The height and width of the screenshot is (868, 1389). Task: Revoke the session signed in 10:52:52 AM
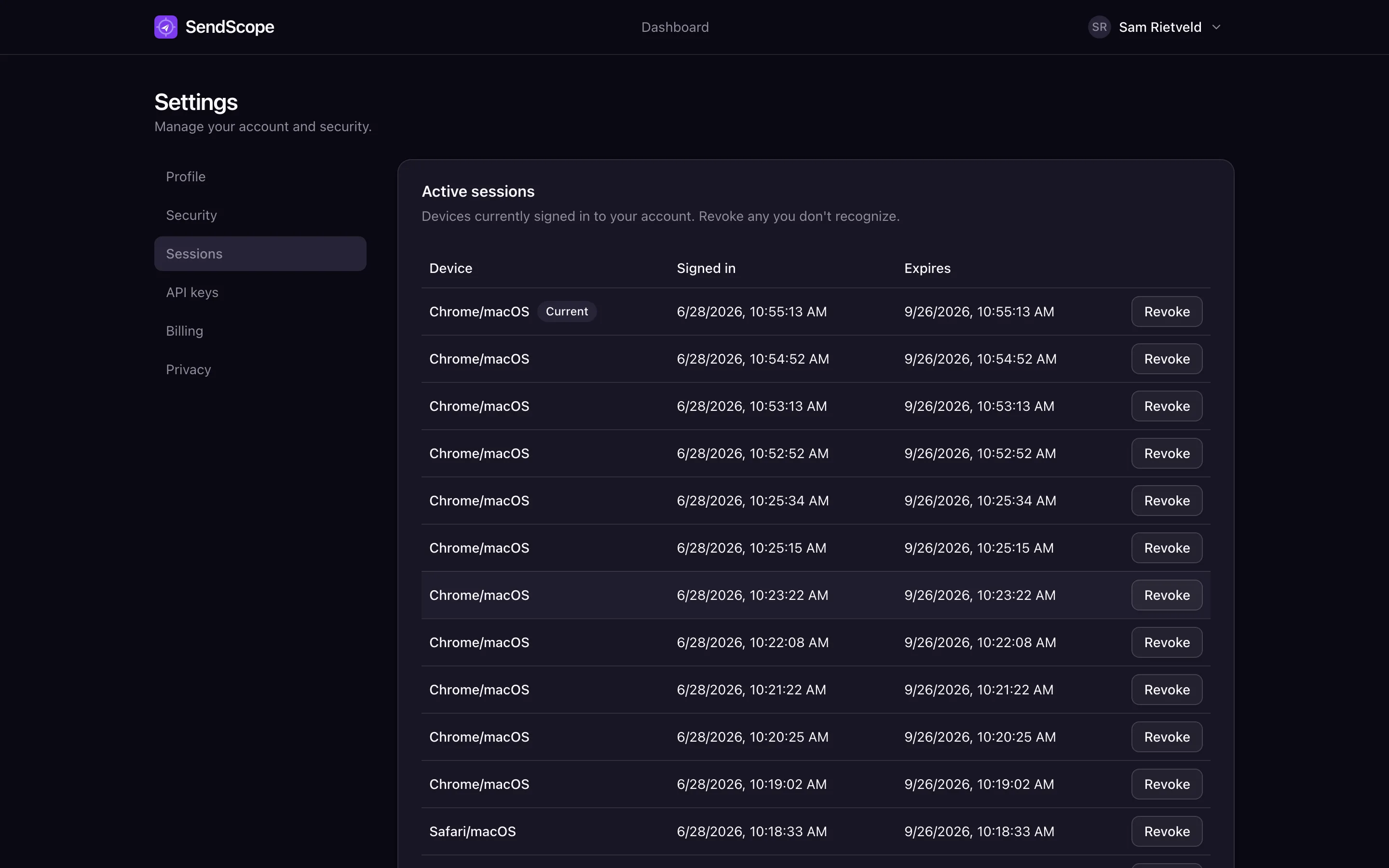[1166, 453]
